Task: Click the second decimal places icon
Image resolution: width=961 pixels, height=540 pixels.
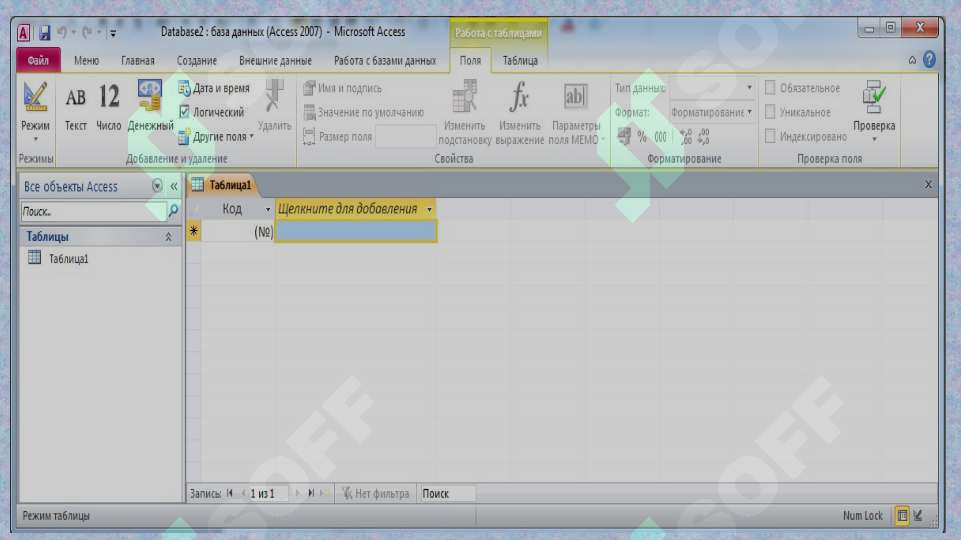Action: [x=704, y=137]
